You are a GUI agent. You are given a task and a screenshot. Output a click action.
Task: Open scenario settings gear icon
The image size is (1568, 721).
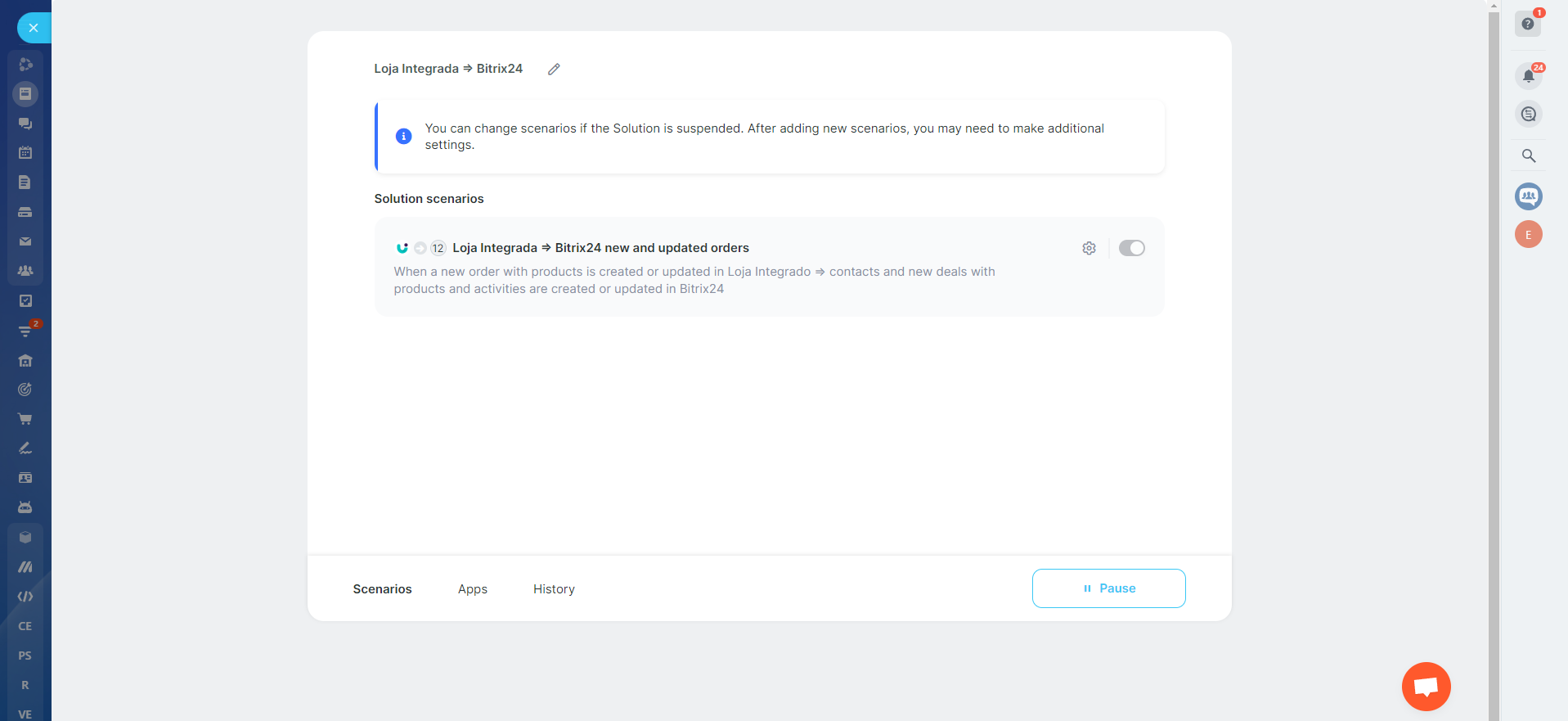click(1089, 248)
